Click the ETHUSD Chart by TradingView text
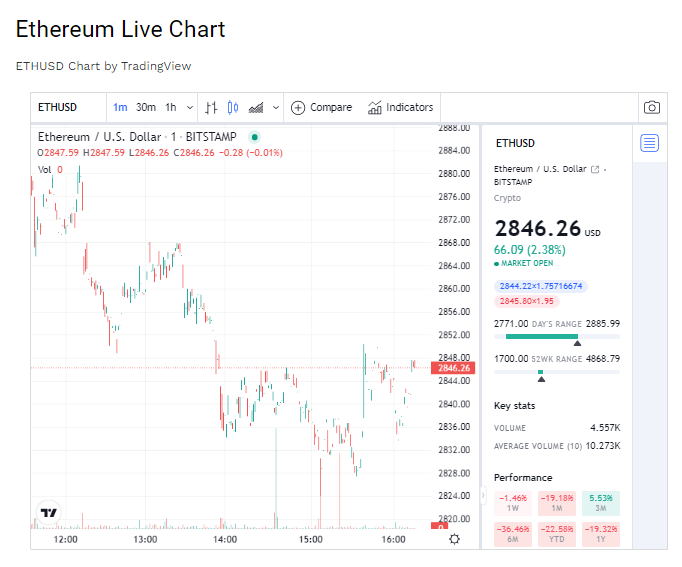This screenshot has height=567, width=682. (x=104, y=66)
